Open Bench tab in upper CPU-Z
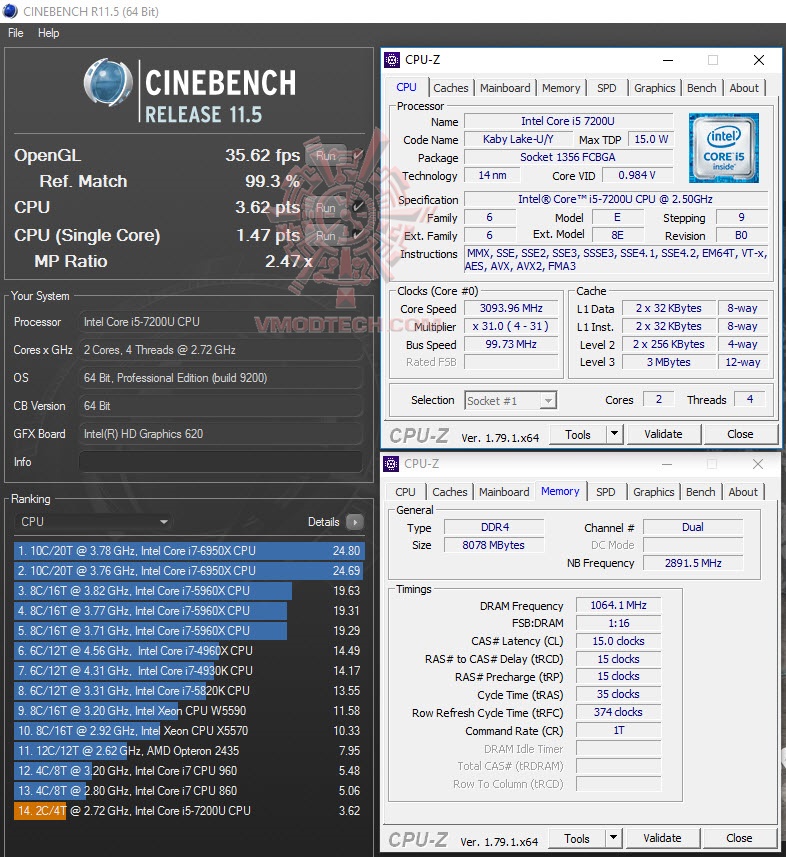Image resolution: width=786 pixels, height=857 pixels. (x=701, y=88)
